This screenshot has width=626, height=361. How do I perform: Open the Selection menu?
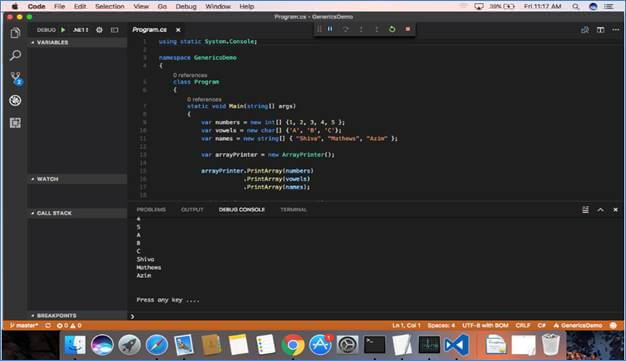[110, 6]
